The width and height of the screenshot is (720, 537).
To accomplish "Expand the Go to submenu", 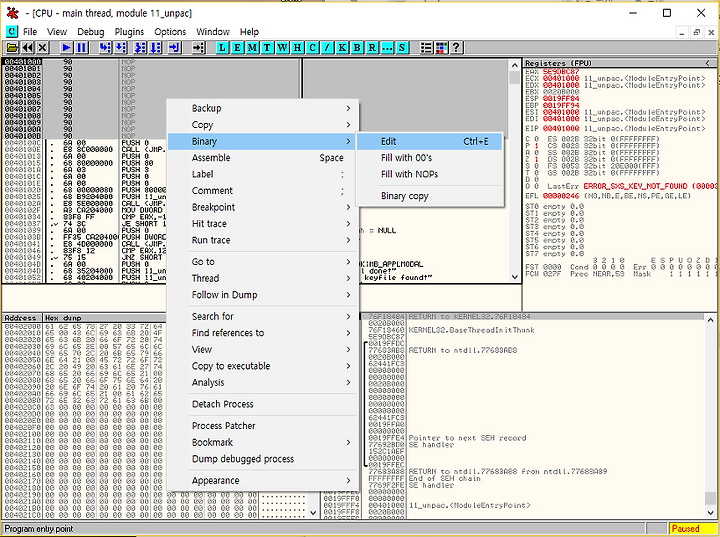I will [x=263, y=262].
